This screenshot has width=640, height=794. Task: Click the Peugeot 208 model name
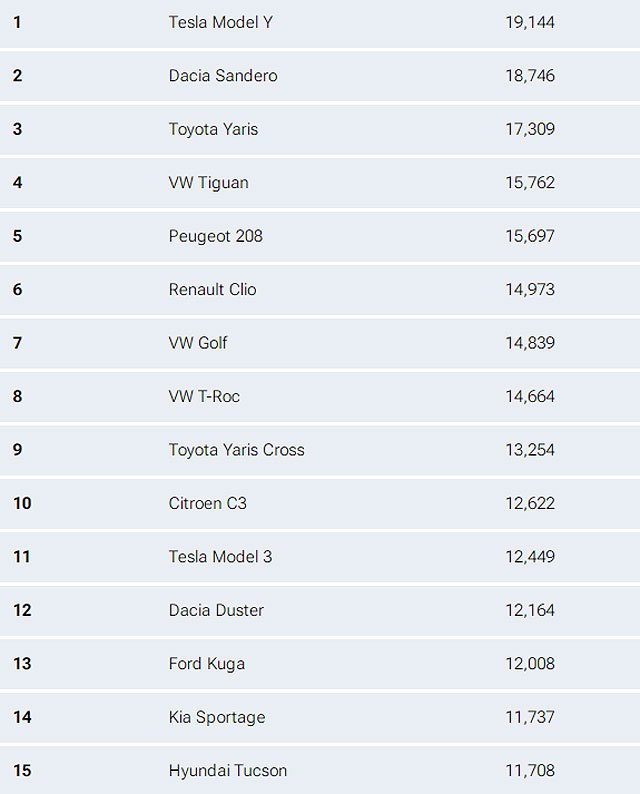pyautogui.click(x=215, y=236)
